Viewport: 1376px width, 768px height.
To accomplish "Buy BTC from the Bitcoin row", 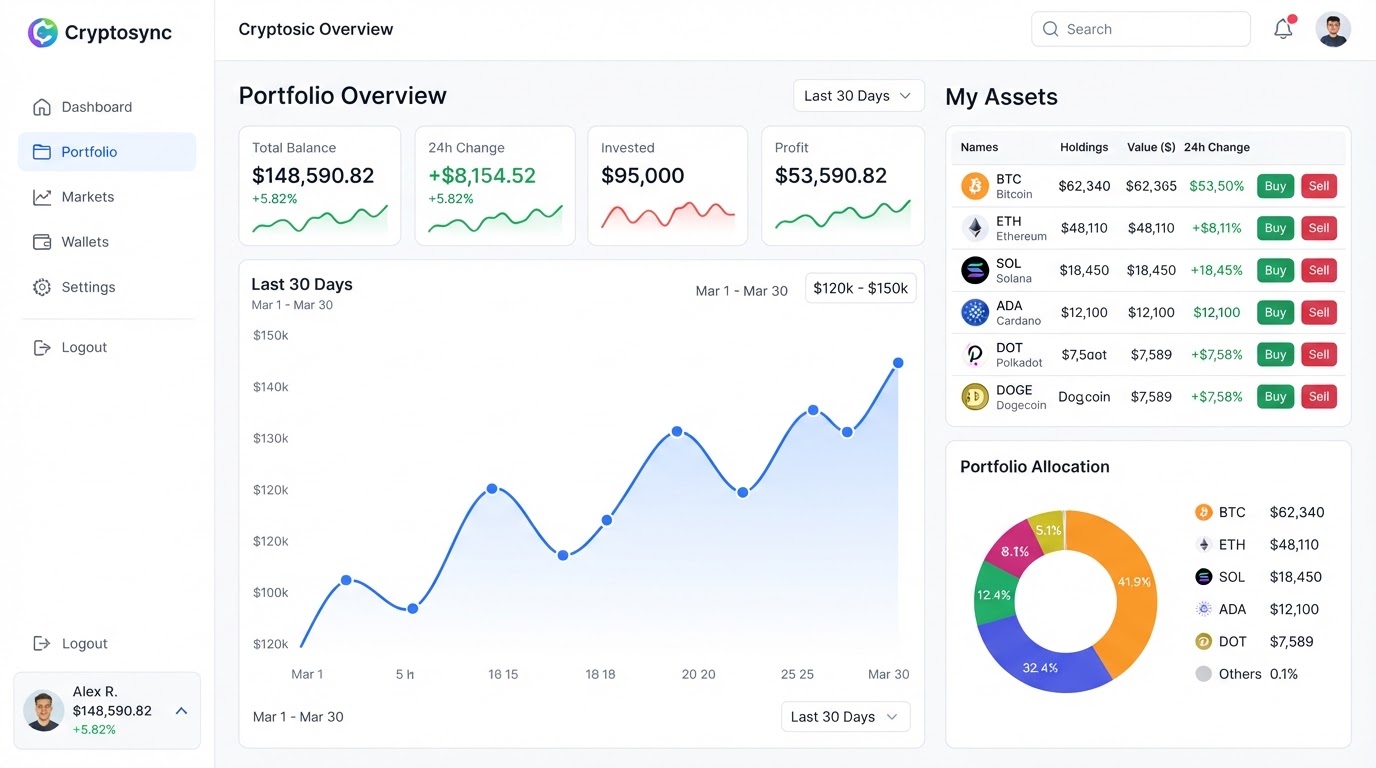I will click(x=1275, y=186).
